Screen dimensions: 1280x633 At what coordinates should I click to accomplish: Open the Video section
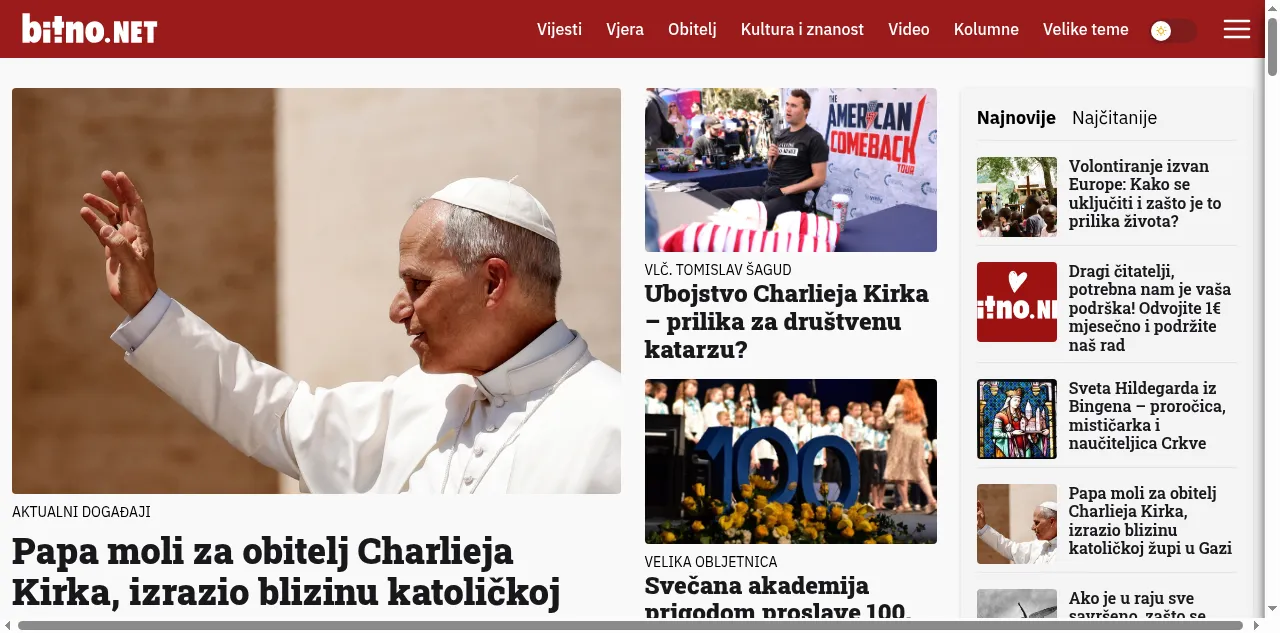(x=909, y=29)
